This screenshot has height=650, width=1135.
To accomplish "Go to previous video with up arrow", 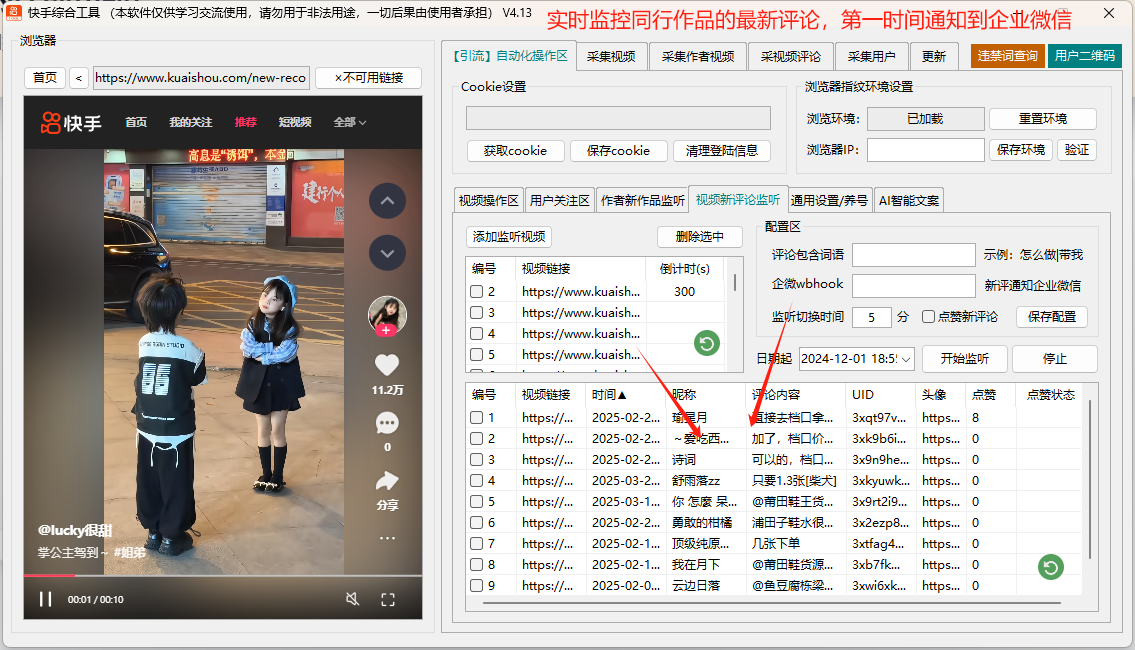I will click(x=387, y=202).
